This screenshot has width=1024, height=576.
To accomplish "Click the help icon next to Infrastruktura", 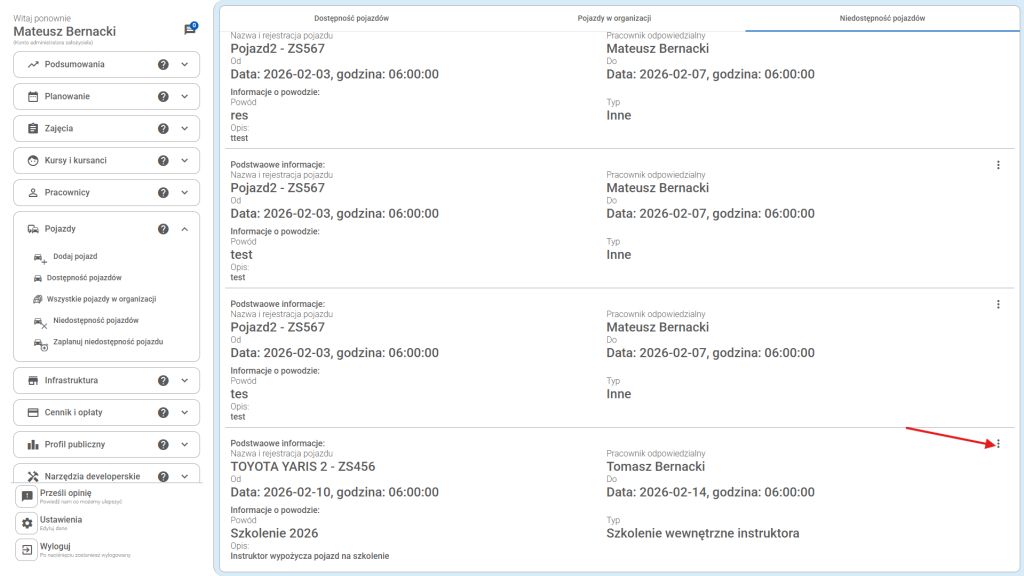I will coord(163,381).
